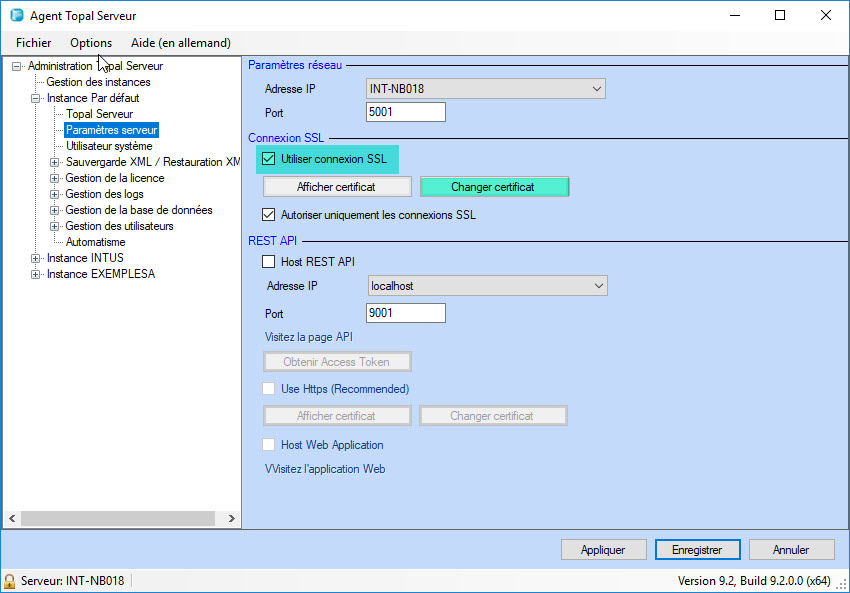The width and height of the screenshot is (850, 593).
Task: Collapse the Instance Par défaut node
Action: point(36,98)
